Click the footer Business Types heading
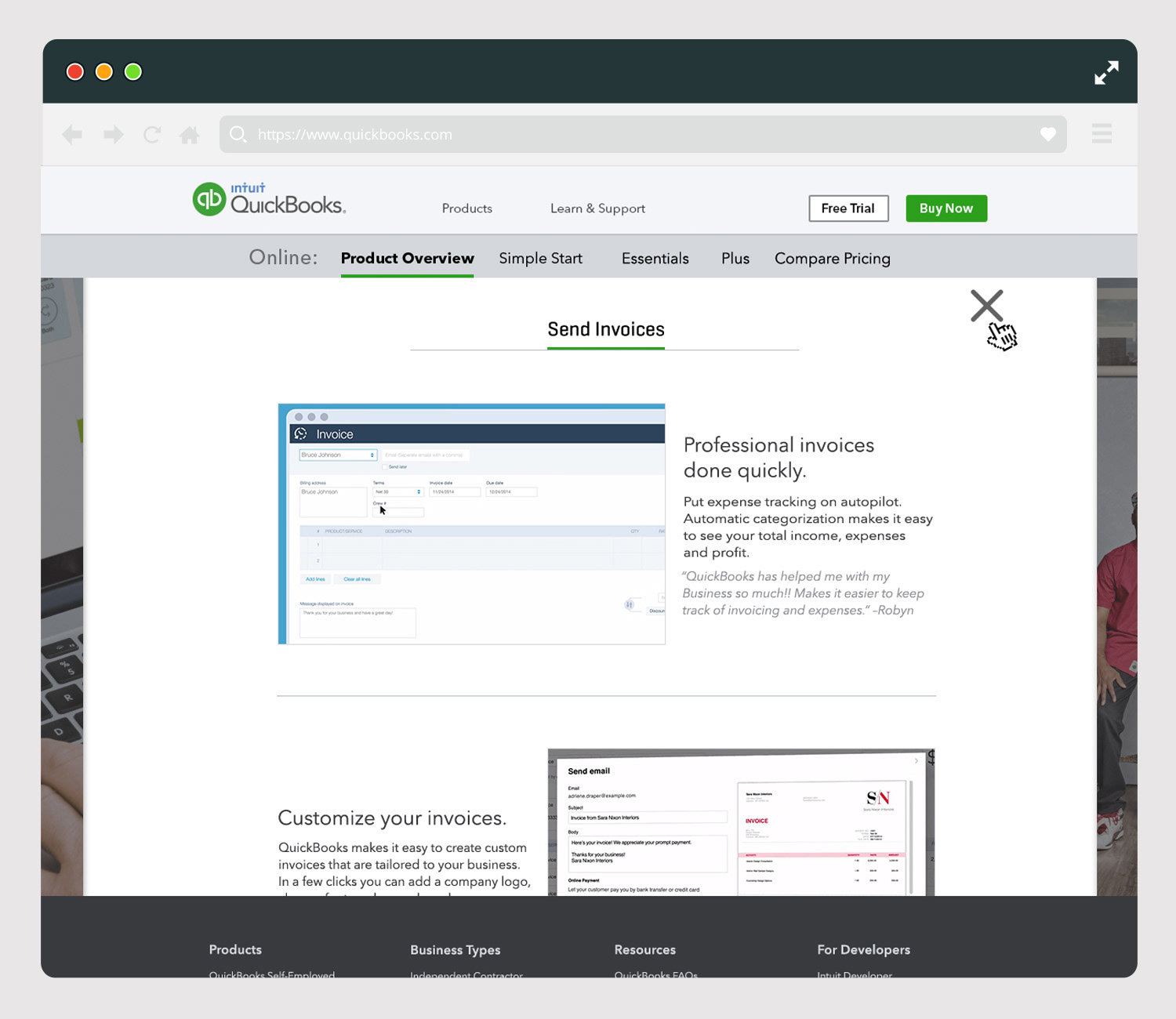Screen dimensions: 1176x1019 [456, 950]
